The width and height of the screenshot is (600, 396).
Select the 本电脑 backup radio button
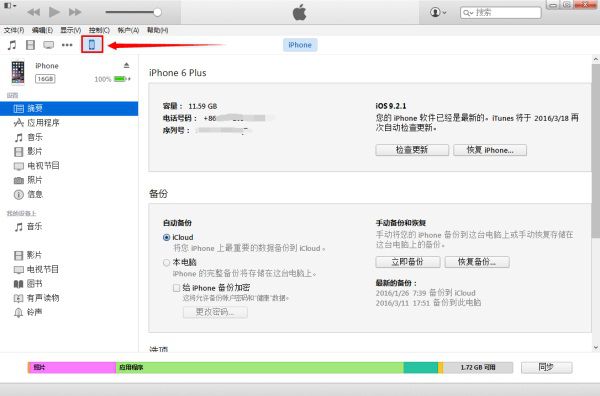166,263
